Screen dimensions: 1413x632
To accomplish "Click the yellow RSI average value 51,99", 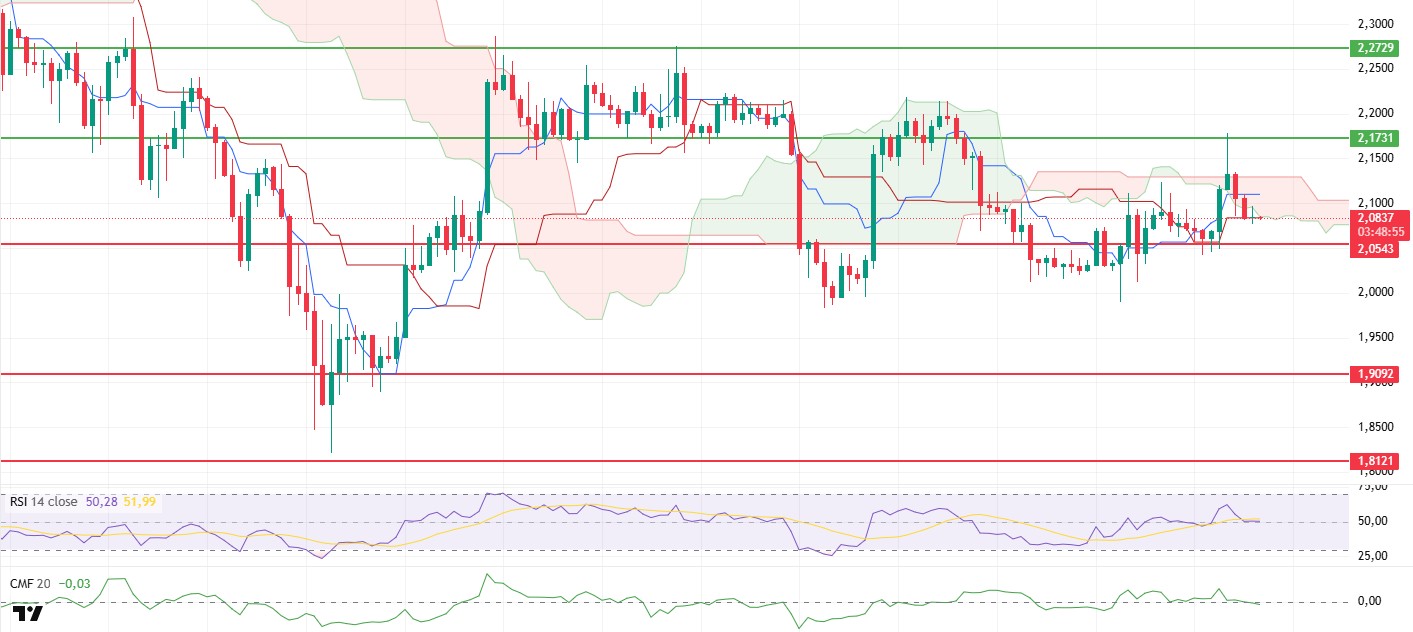I will pos(140,501).
